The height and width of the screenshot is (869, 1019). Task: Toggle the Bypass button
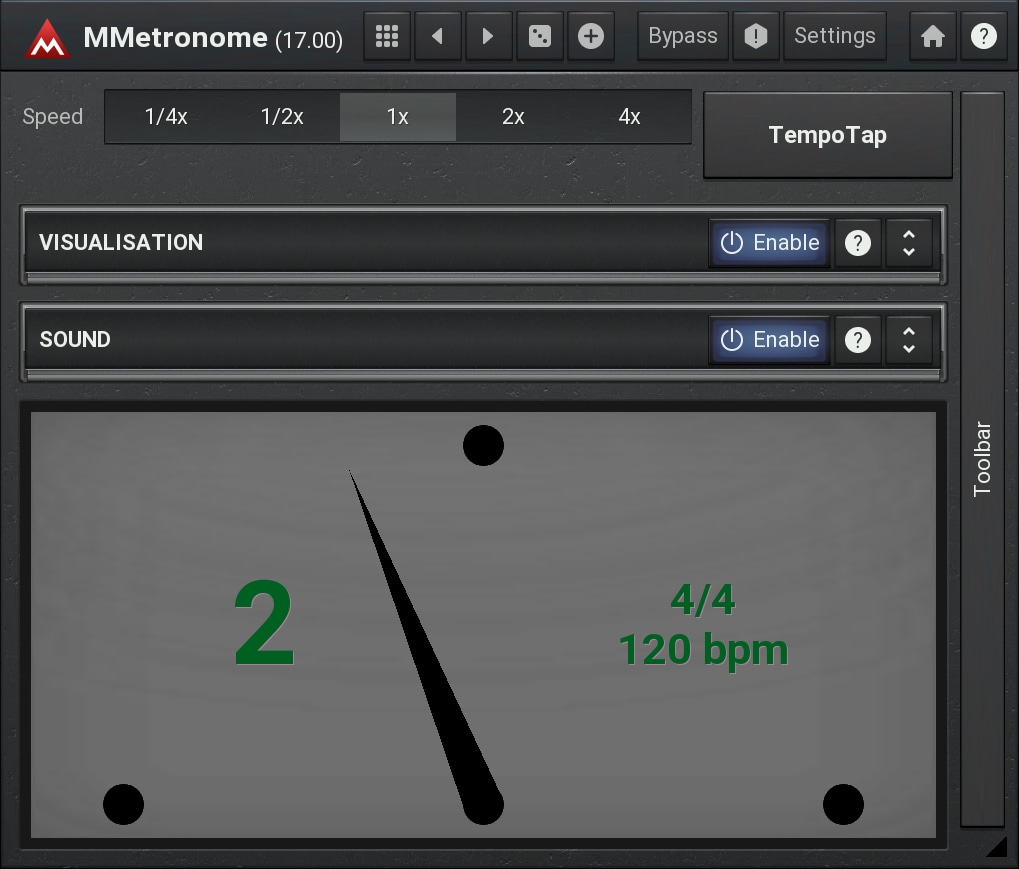[x=683, y=37]
